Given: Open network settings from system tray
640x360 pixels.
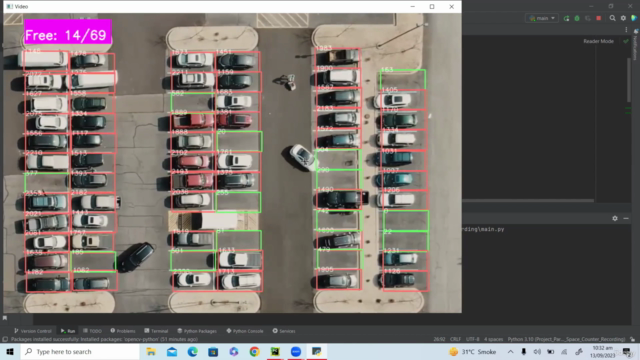Looking at the screenshot, I should [564, 351].
